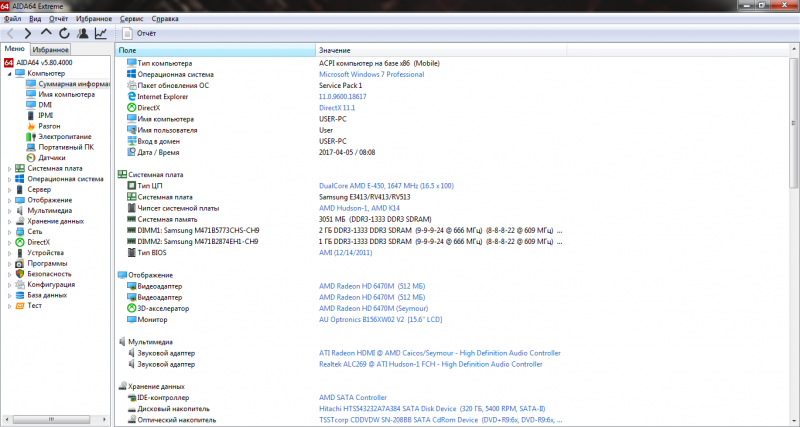Click the Refresh toolbar icon
The image size is (800, 427).
click(64, 33)
